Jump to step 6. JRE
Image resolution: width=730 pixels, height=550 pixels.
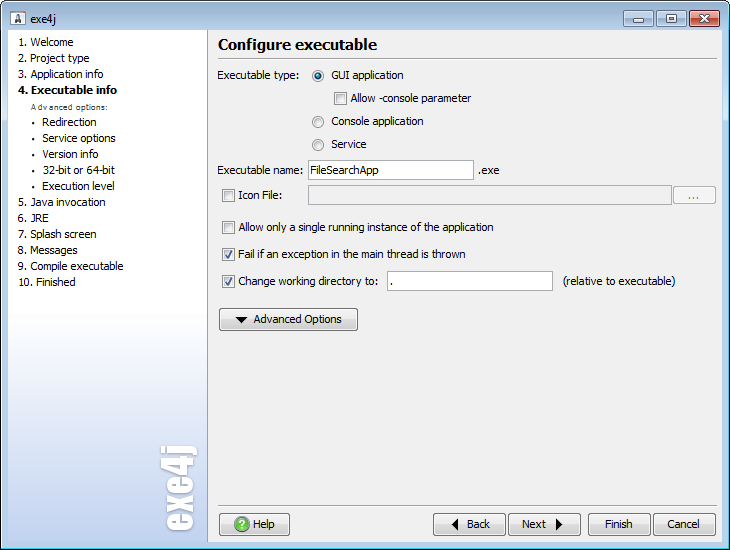pyautogui.click(x=33, y=218)
